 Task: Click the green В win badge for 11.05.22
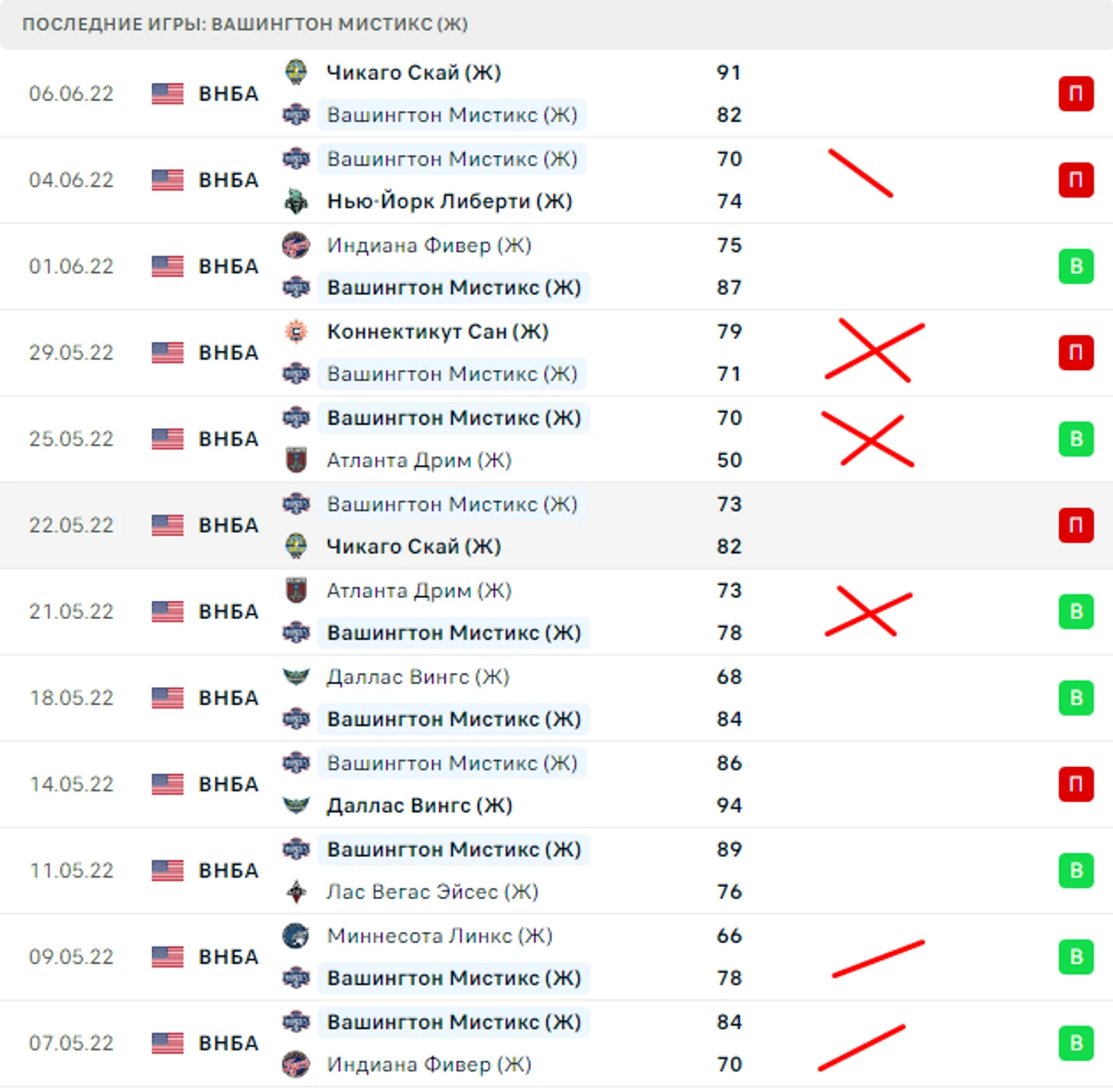tap(1076, 870)
